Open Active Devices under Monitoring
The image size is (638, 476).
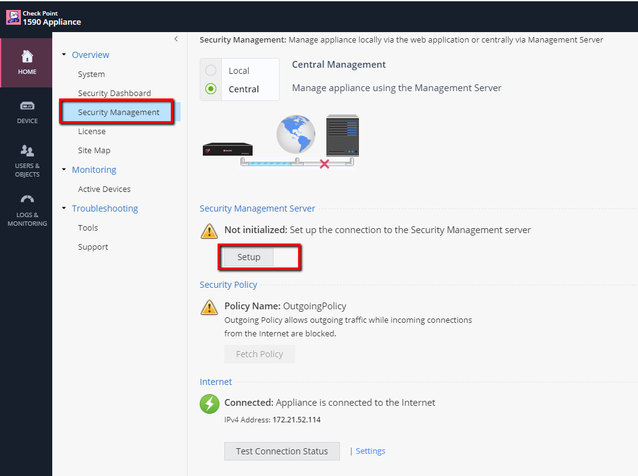coord(104,189)
